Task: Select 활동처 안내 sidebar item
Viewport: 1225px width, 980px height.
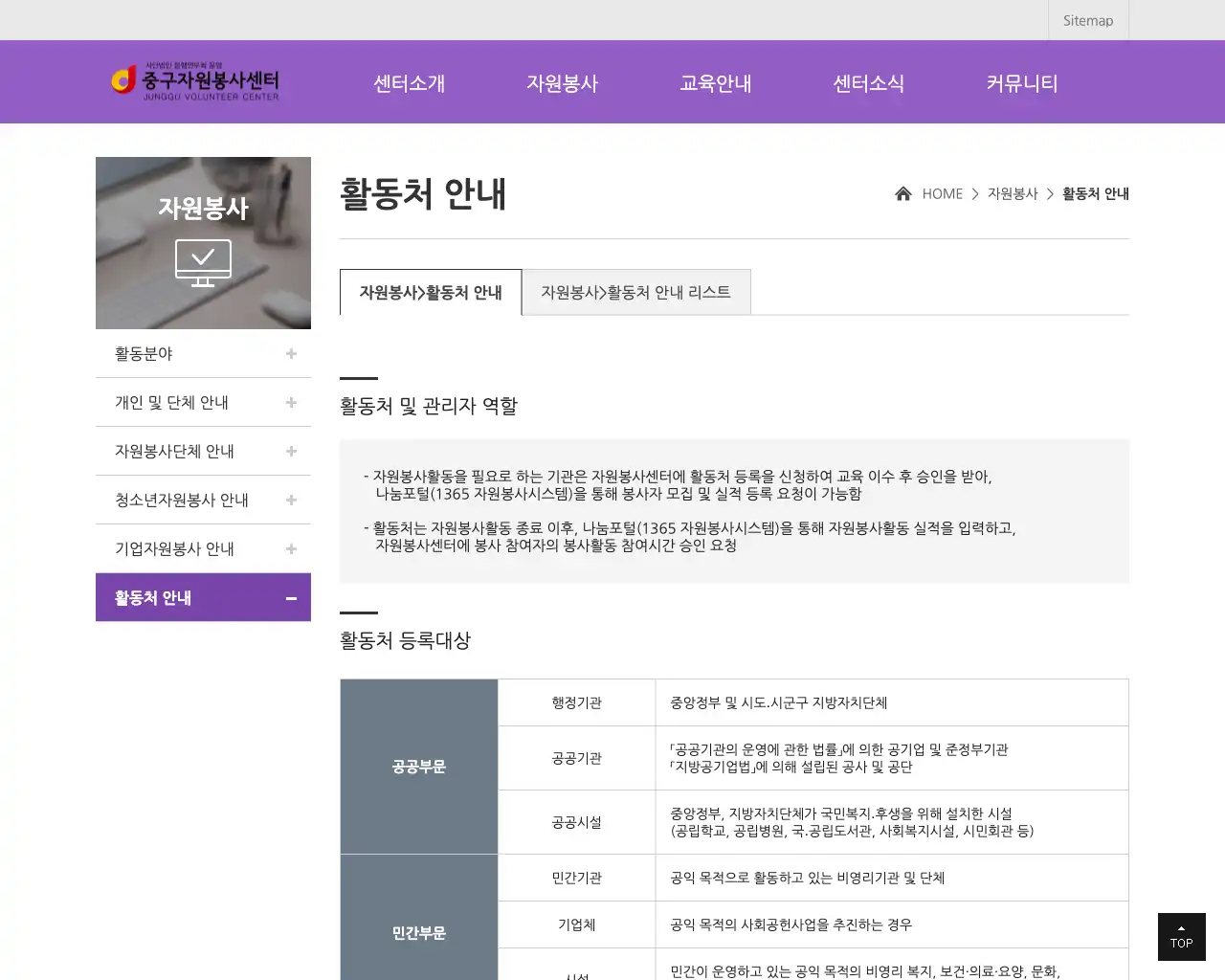Action: coord(203,597)
